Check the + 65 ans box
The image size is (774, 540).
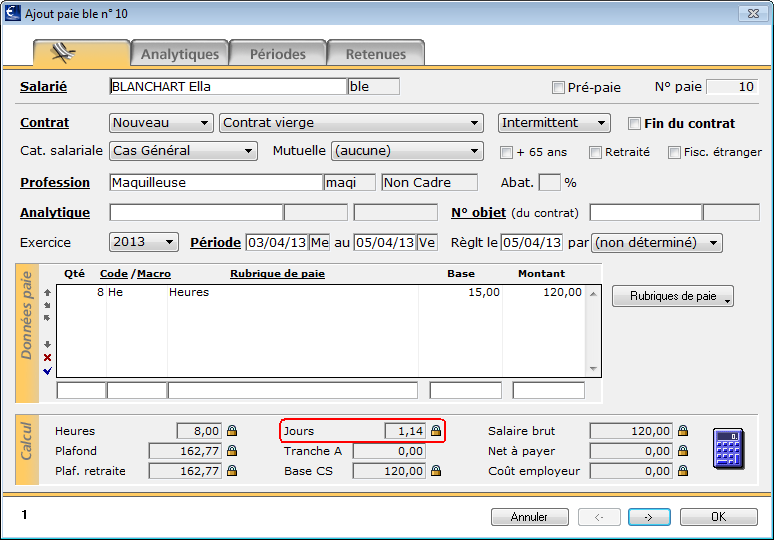tap(506, 153)
